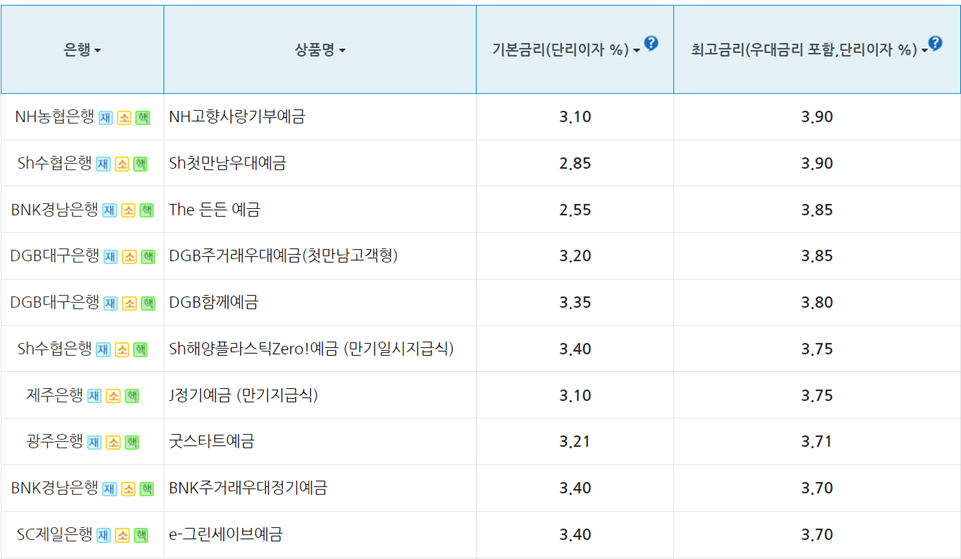Click blue 재 badge in SC제일은행 row

(x=103, y=536)
